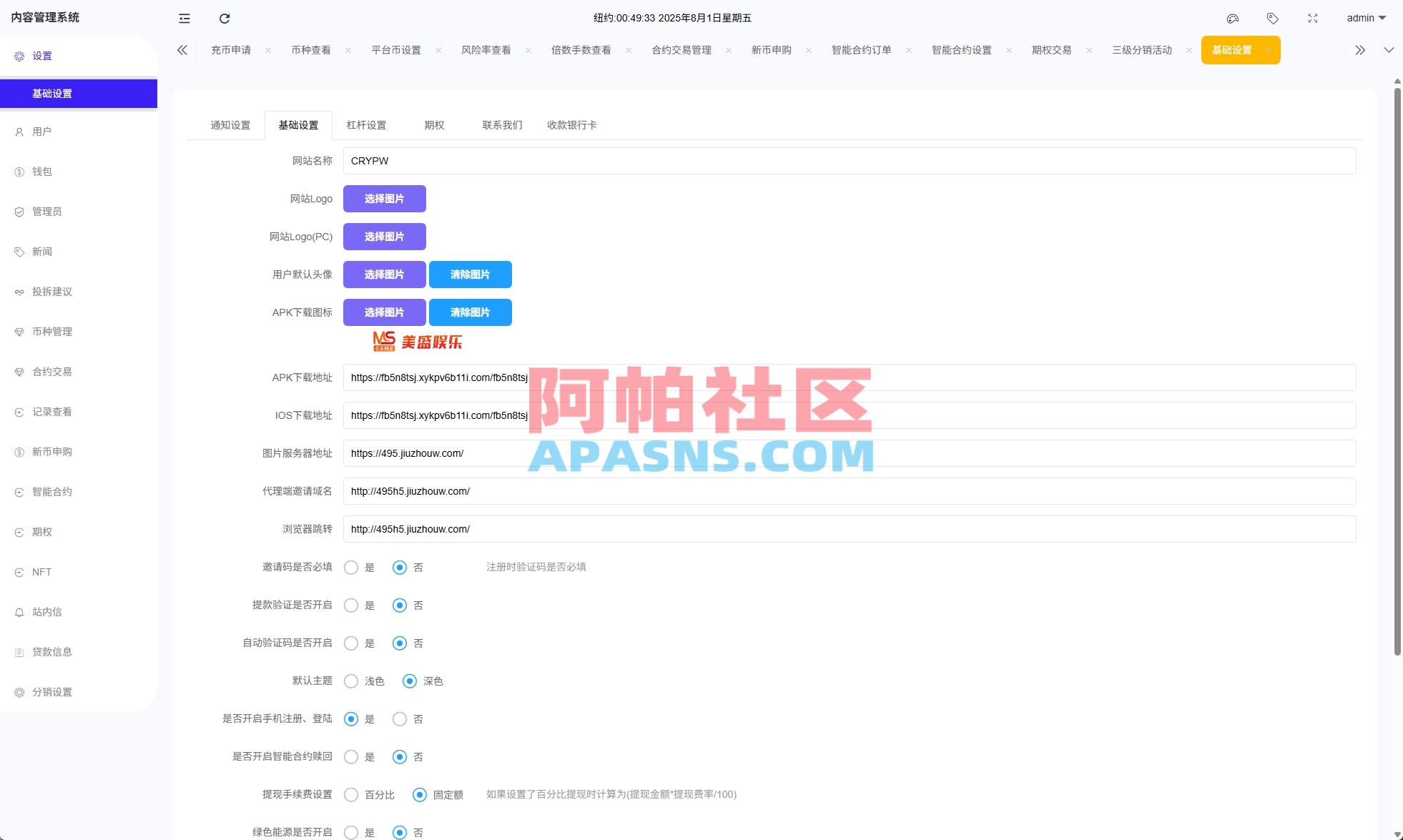1403x840 pixels.
Task: Expand the 记录查看 sidebar section
Action: (79, 412)
